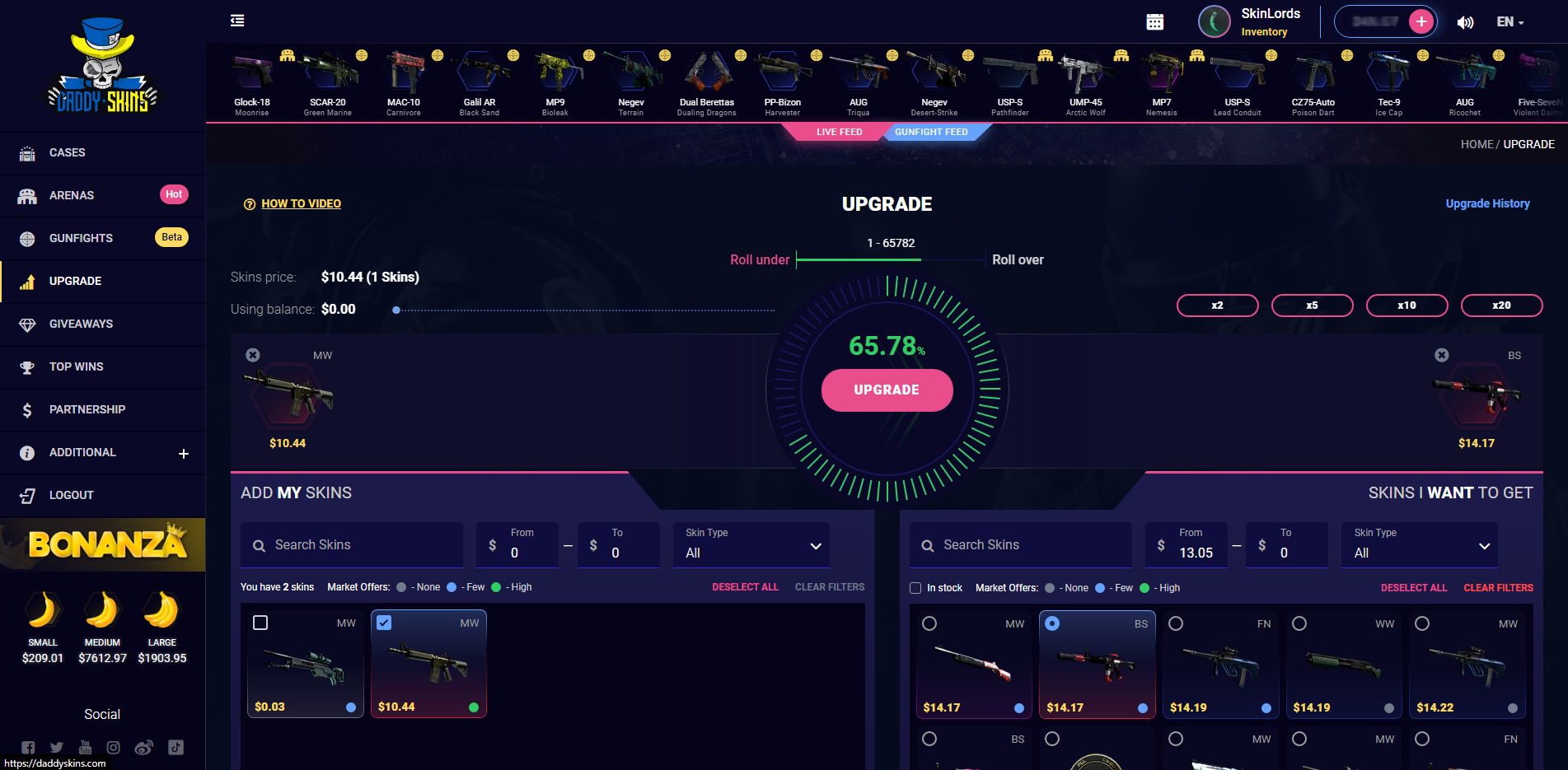Select the Small banana bonanza

coord(43,628)
